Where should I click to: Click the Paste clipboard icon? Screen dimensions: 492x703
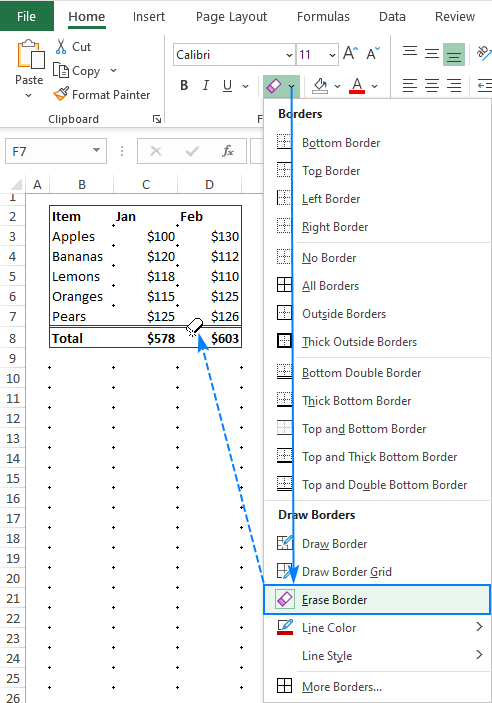coord(31,54)
